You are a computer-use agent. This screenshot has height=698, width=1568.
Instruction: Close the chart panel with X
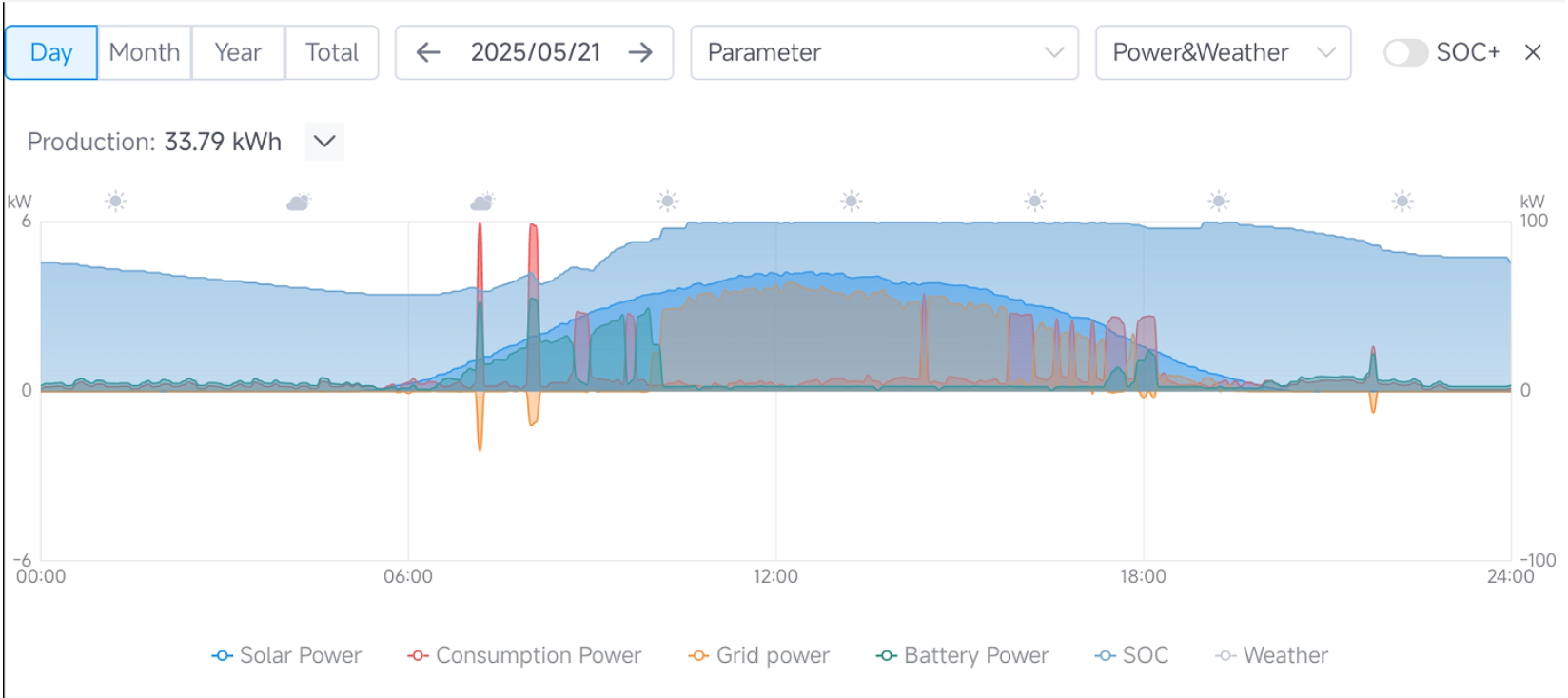pyautogui.click(x=1532, y=52)
